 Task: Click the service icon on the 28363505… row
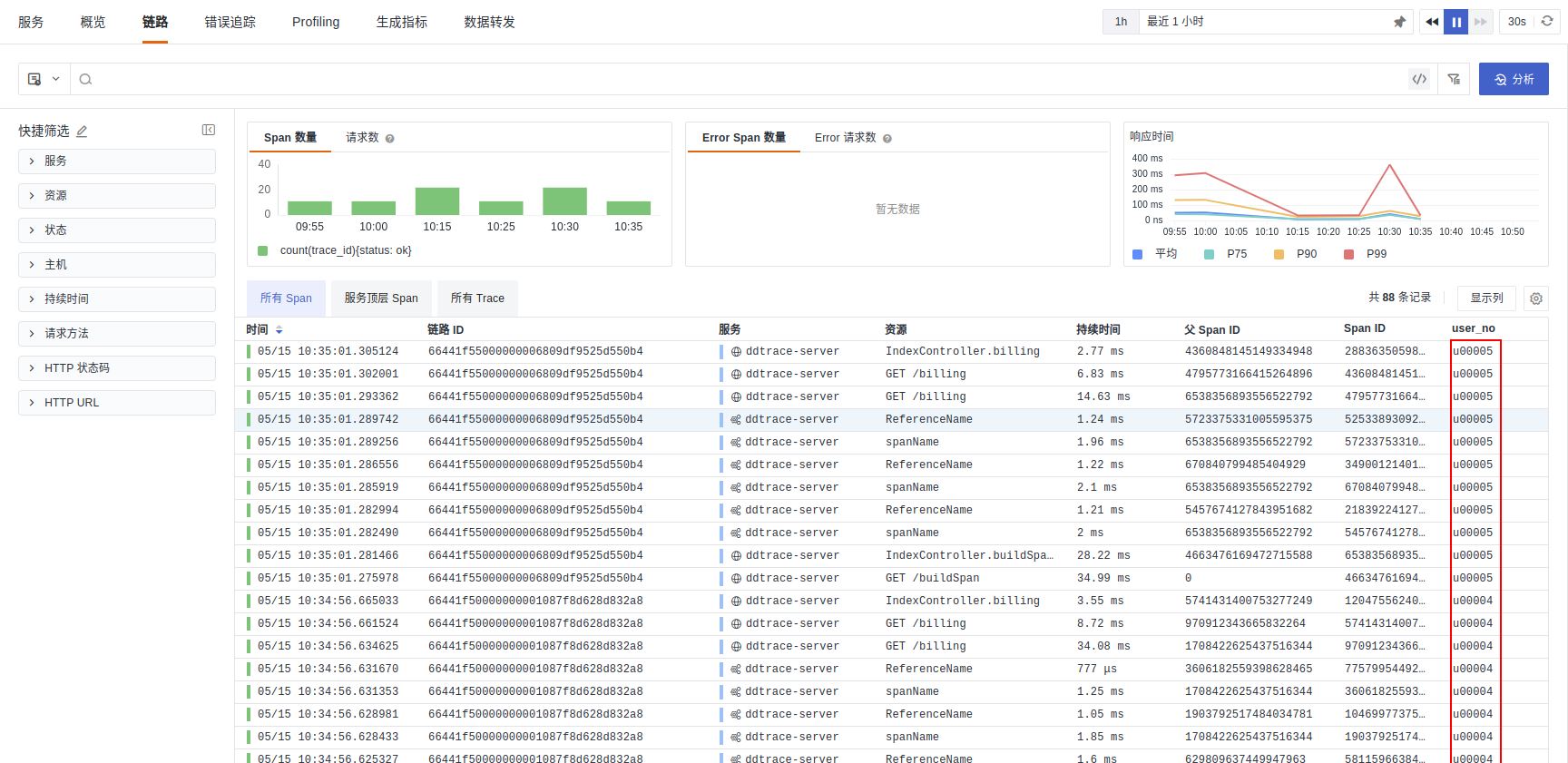point(736,351)
